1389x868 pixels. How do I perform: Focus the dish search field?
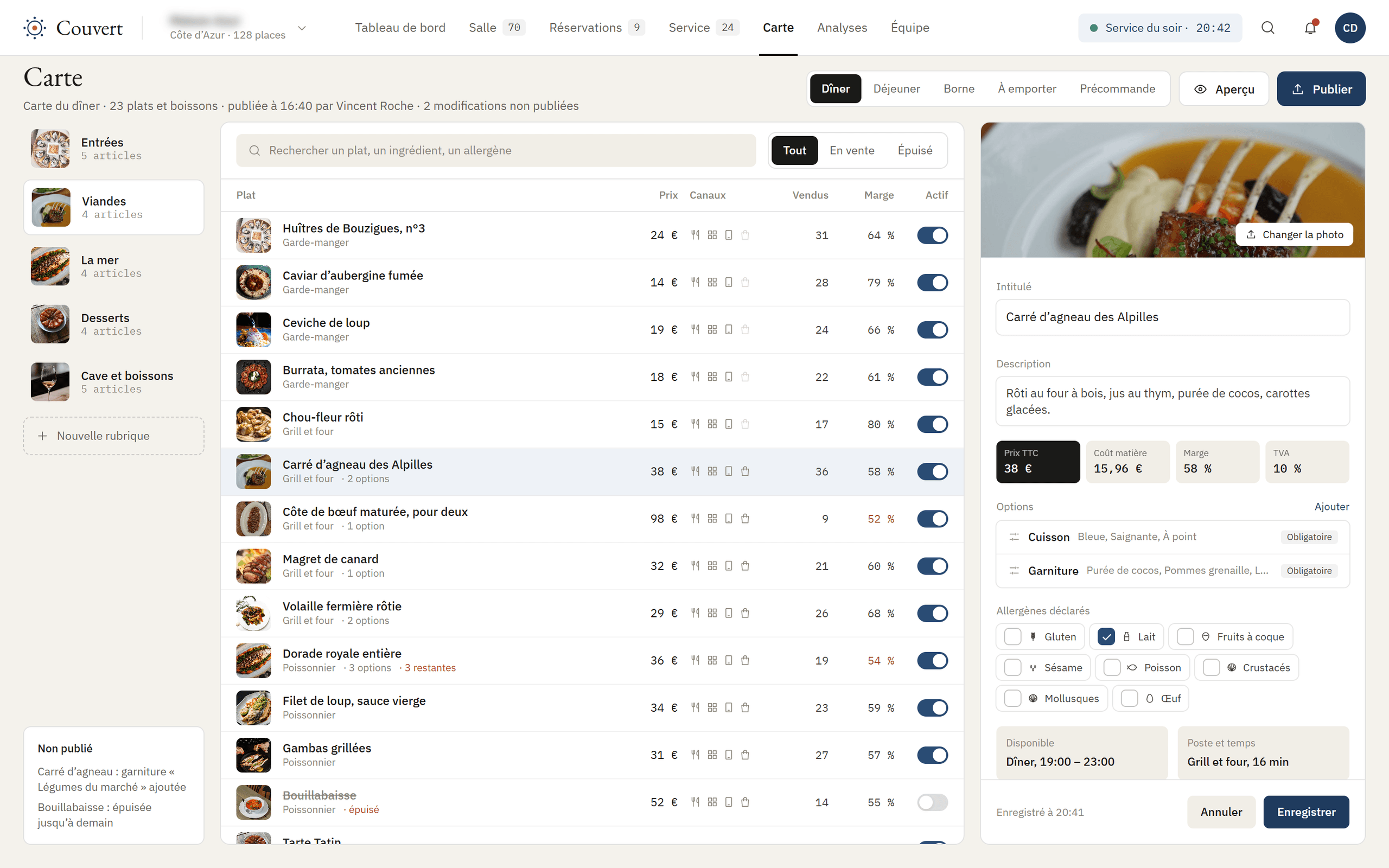496,150
